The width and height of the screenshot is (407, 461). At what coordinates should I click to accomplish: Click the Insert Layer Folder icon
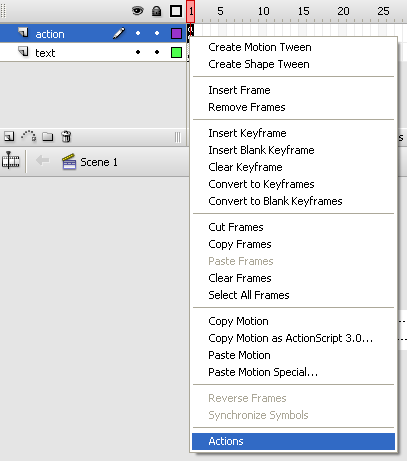pos(48,136)
